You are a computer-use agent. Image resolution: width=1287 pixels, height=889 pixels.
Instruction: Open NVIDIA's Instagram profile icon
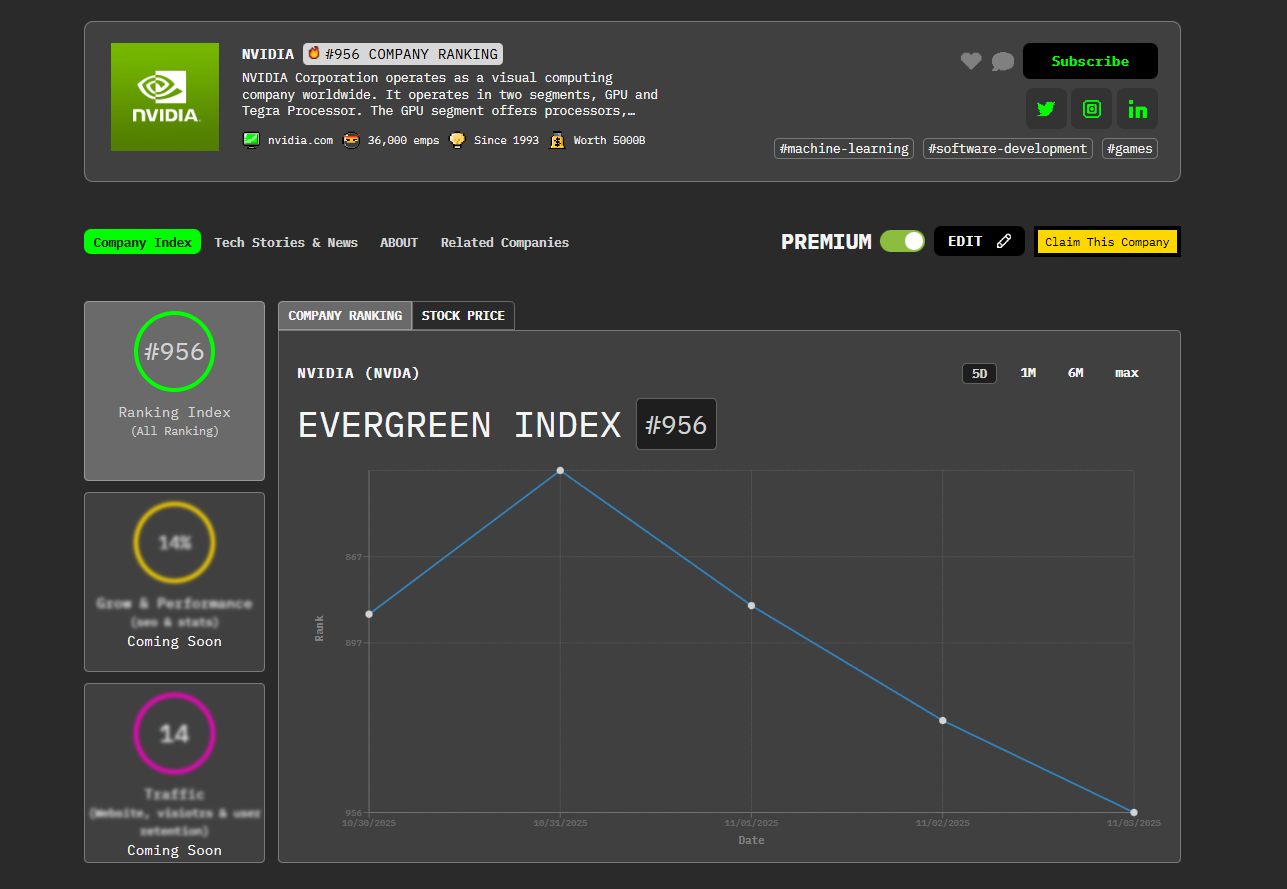point(1092,109)
